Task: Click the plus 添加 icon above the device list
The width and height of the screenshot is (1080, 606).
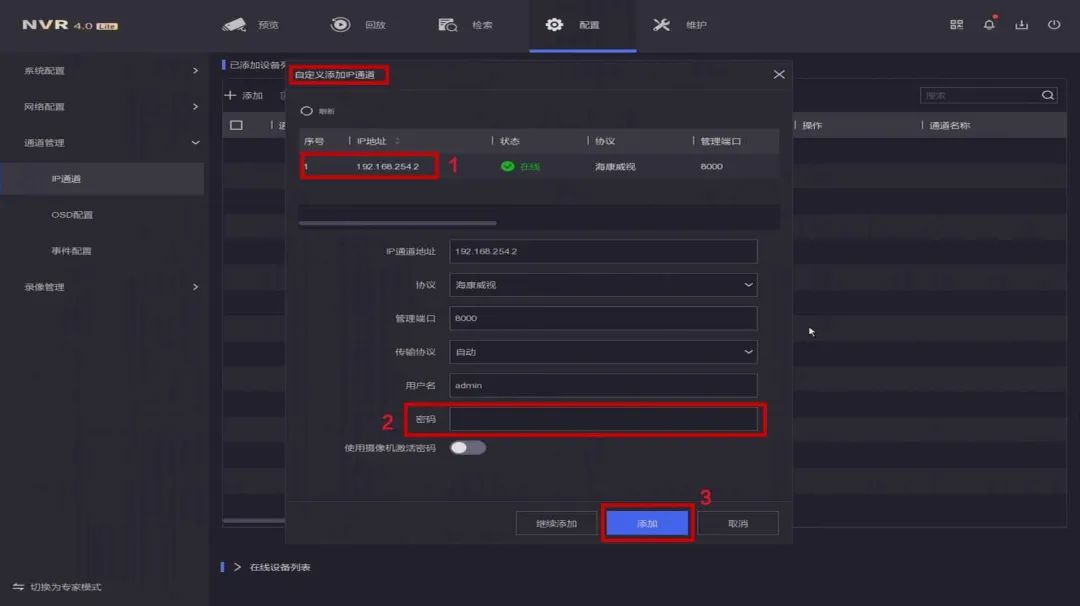Action: point(231,96)
